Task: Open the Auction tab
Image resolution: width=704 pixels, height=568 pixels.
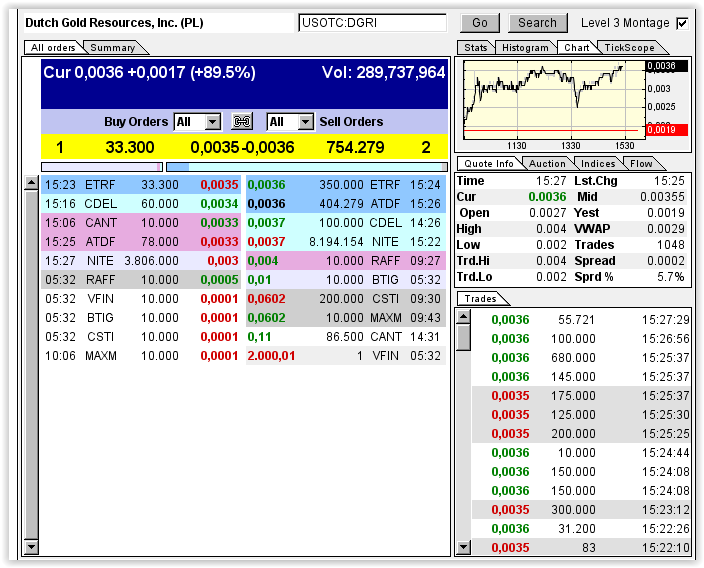Action: point(547,164)
